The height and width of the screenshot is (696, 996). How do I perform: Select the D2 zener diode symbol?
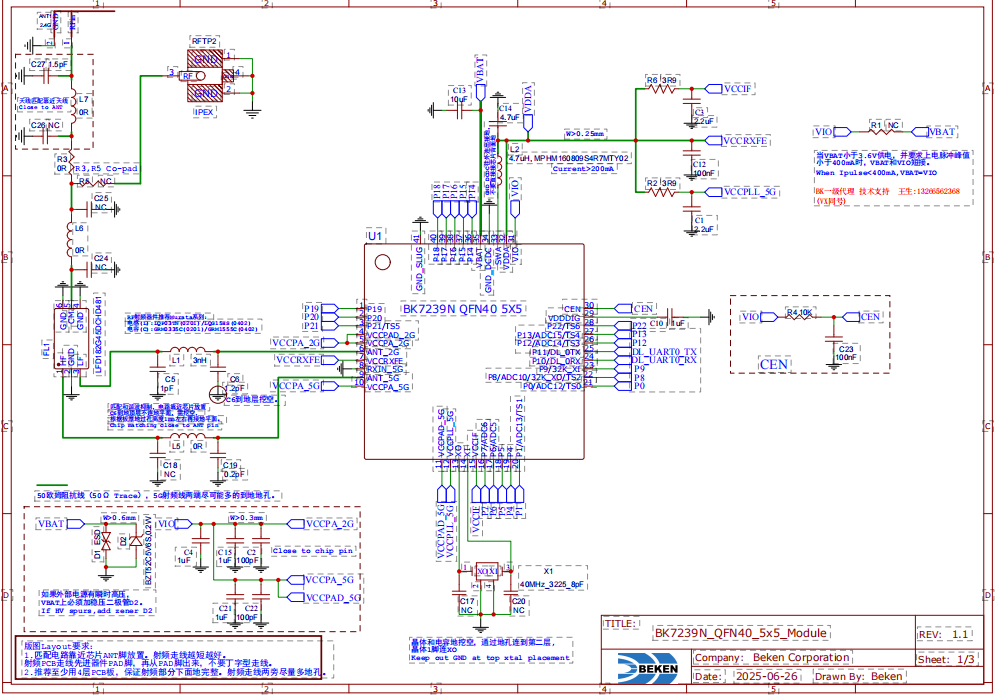135,541
